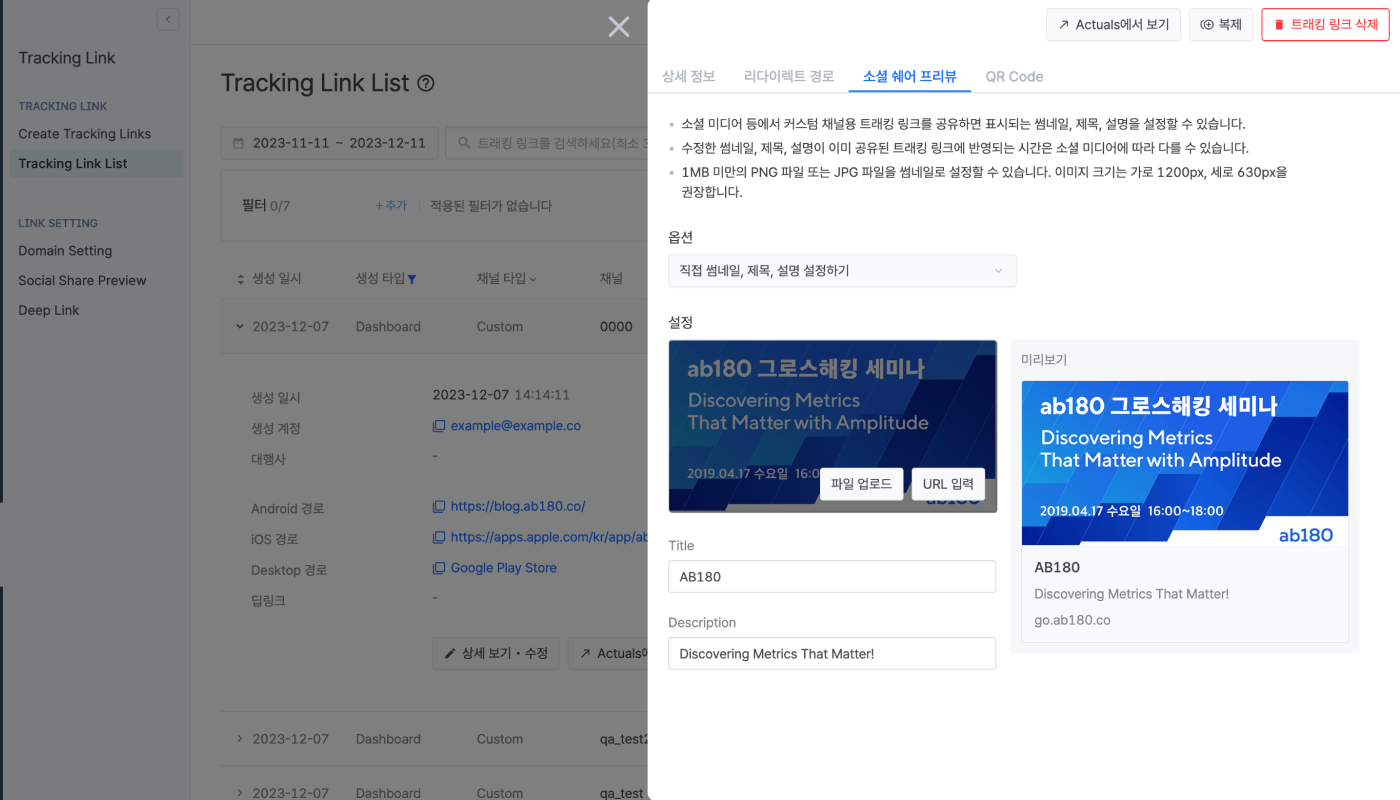The height and width of the screenshot is (800, 1400).
Task: Click the sort arrows beside 생성 일시
Action: pos(240,279)
